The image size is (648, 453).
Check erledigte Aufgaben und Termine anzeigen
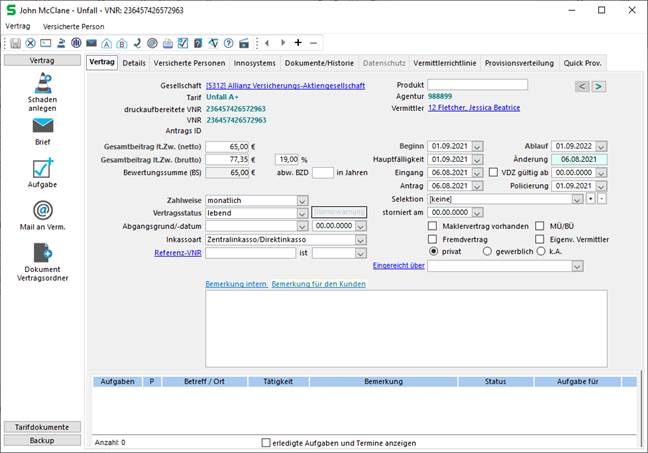pyautogui.click(x=265, y=441)
